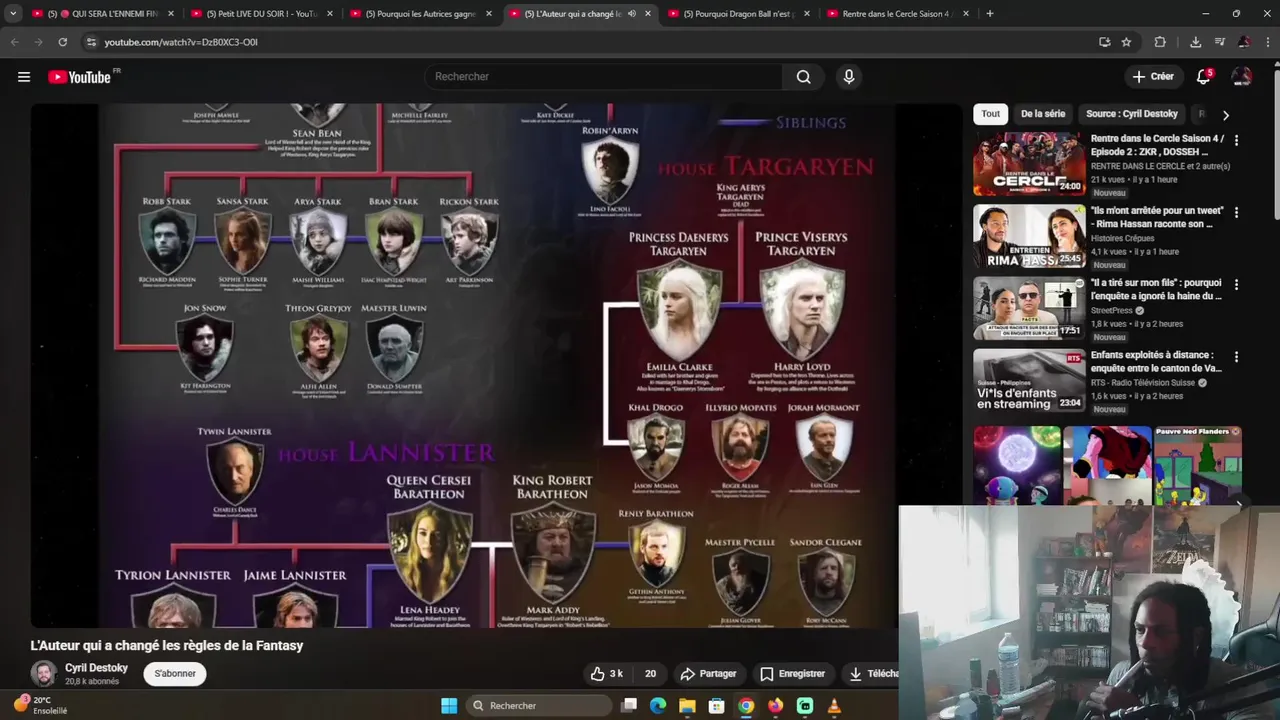Switch to 'Petit LIVE DU SOIR' tab

260,14
